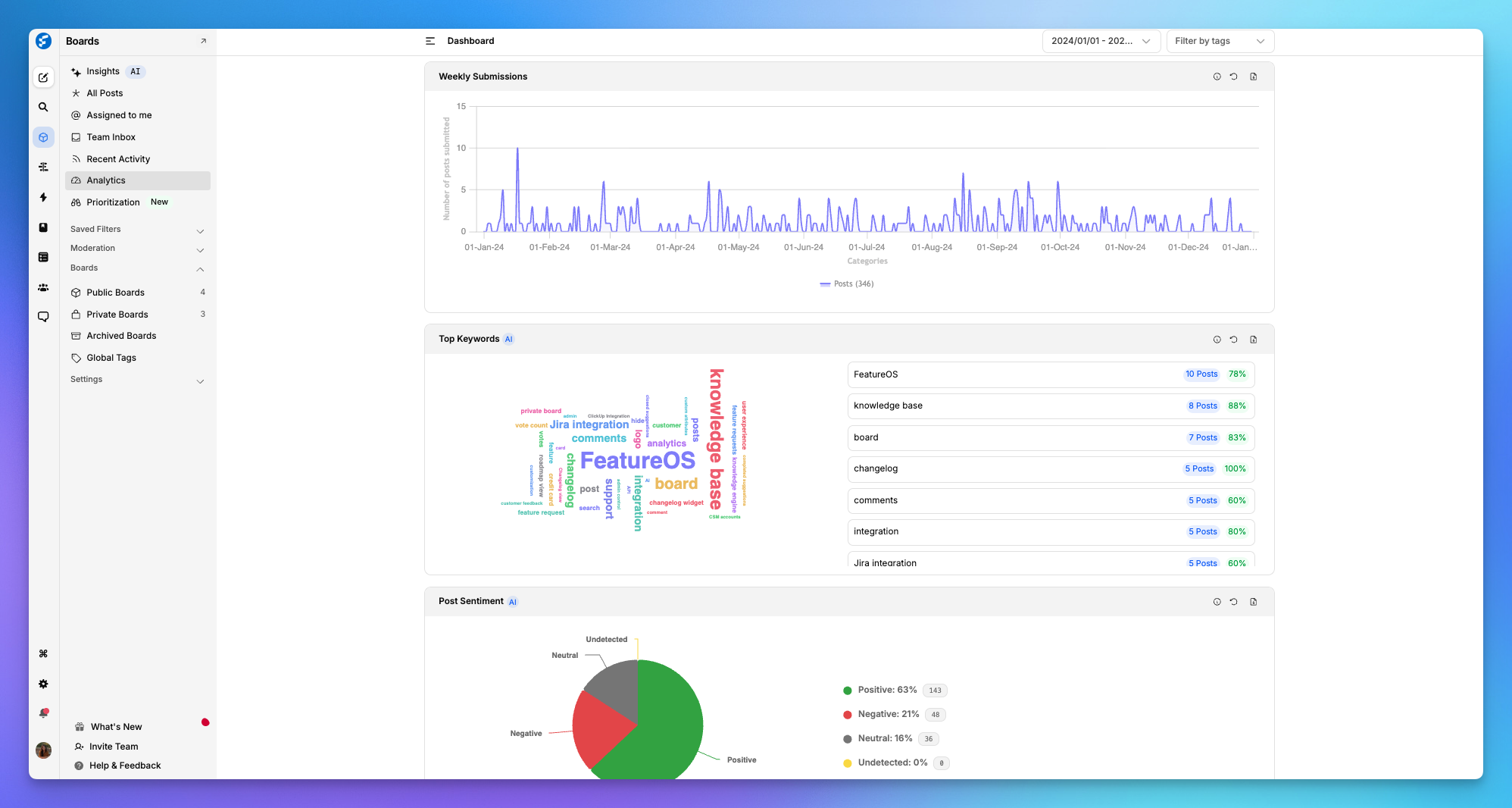Click the lightning bolt icon in the rail
This screenshot has height=808, width=1512.
click(43, 197)
